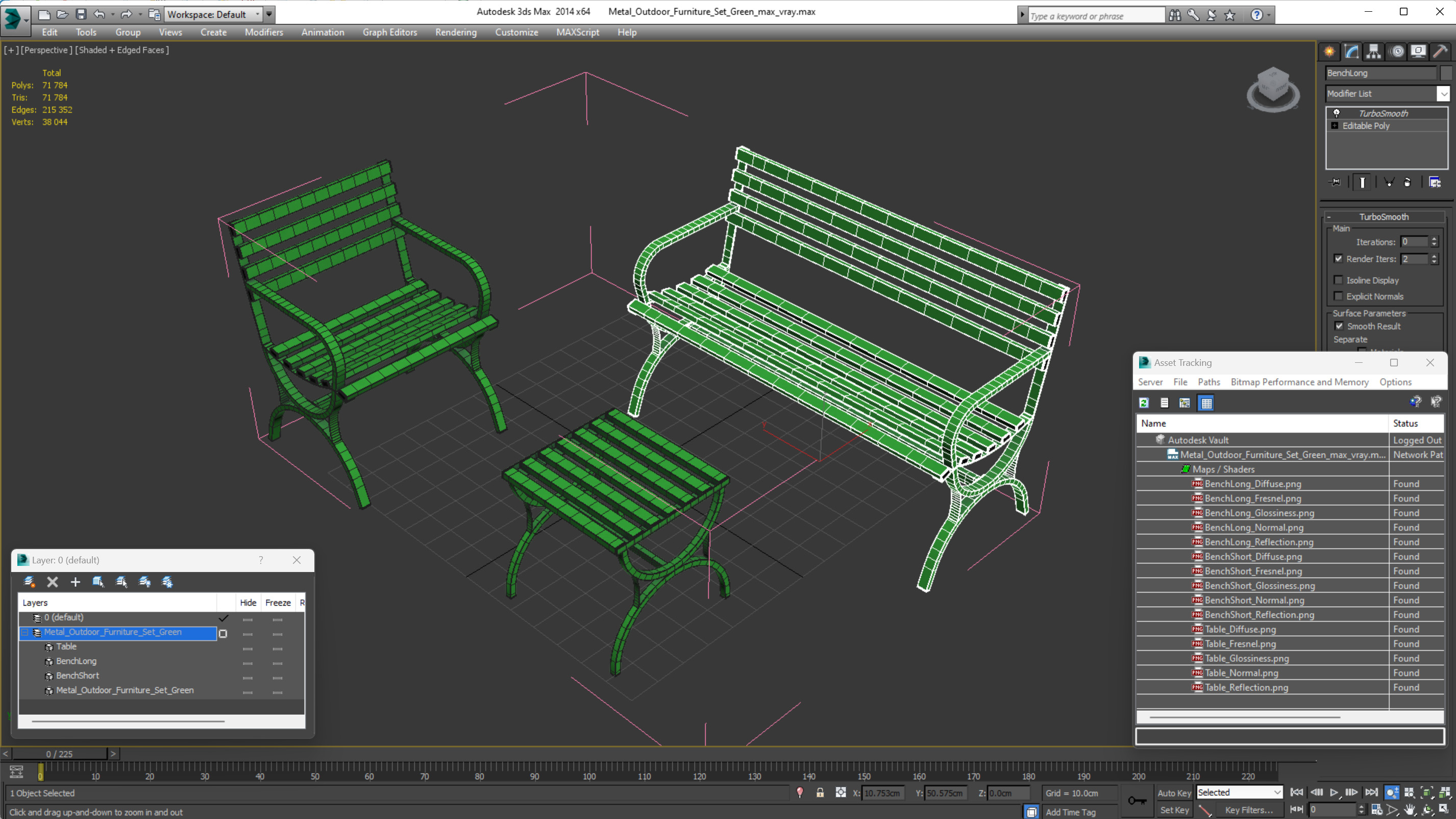Open the Utilities command panel tab
Viewport: 1456px width, 819px height.
1440,52
